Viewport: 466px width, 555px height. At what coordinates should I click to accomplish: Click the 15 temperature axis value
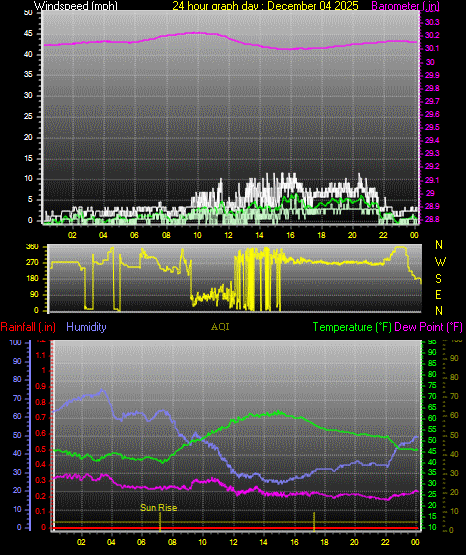[432, 516]
